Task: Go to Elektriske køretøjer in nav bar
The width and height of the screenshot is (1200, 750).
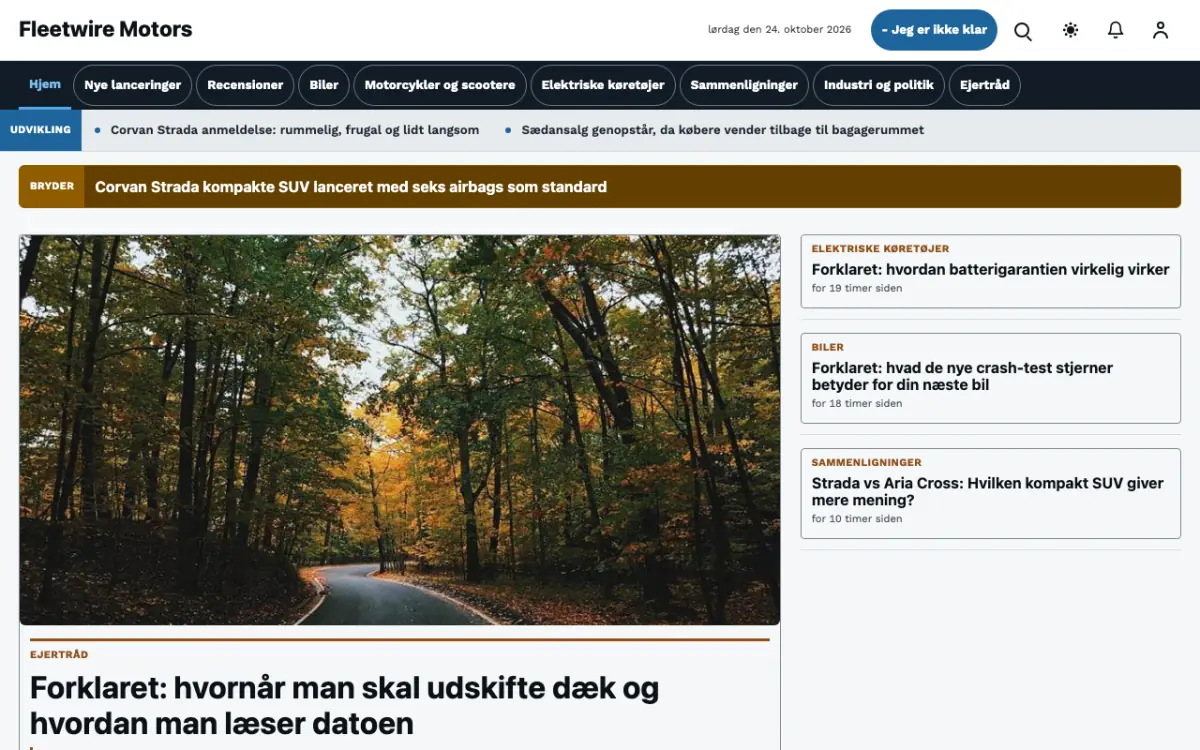Action: click(603, 85)
